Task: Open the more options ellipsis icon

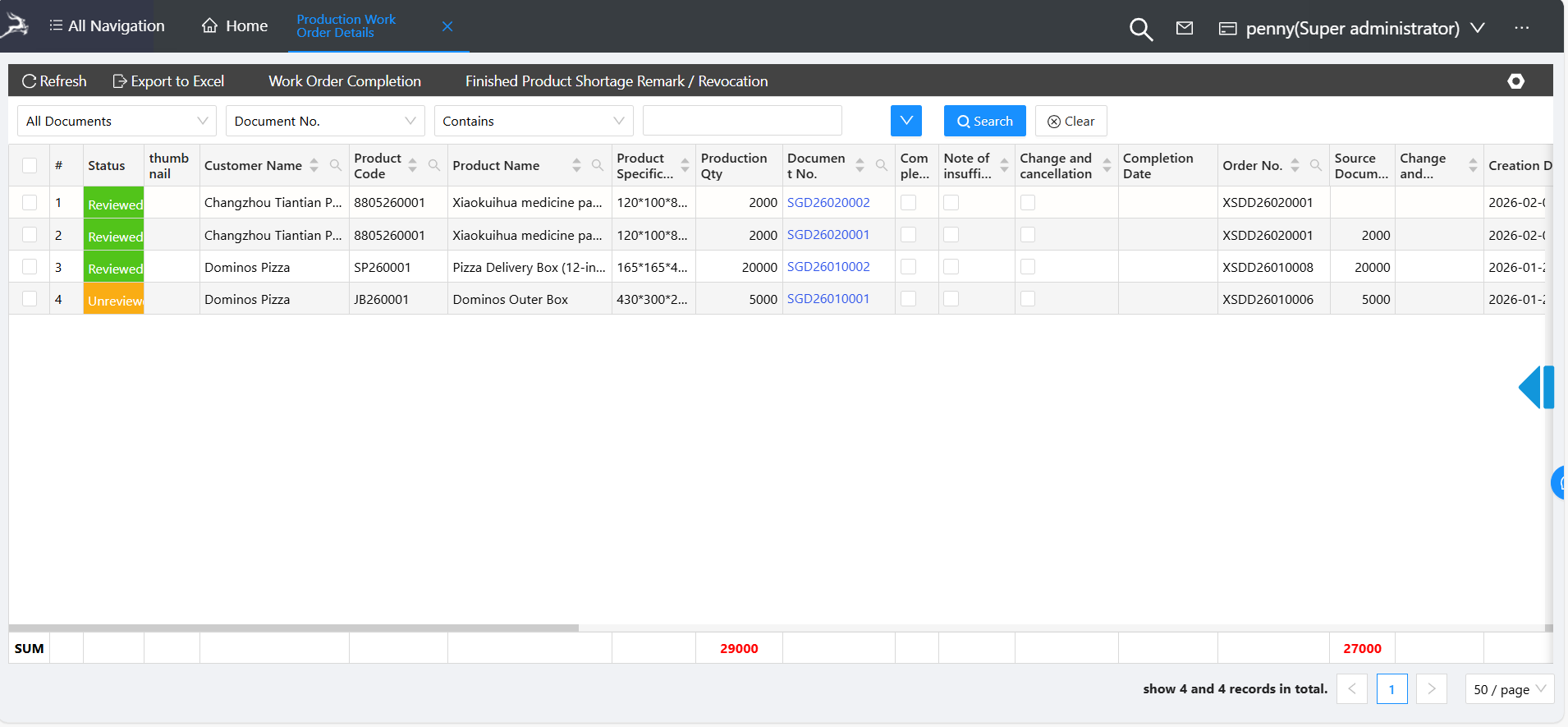Action: pos(1521,28)
